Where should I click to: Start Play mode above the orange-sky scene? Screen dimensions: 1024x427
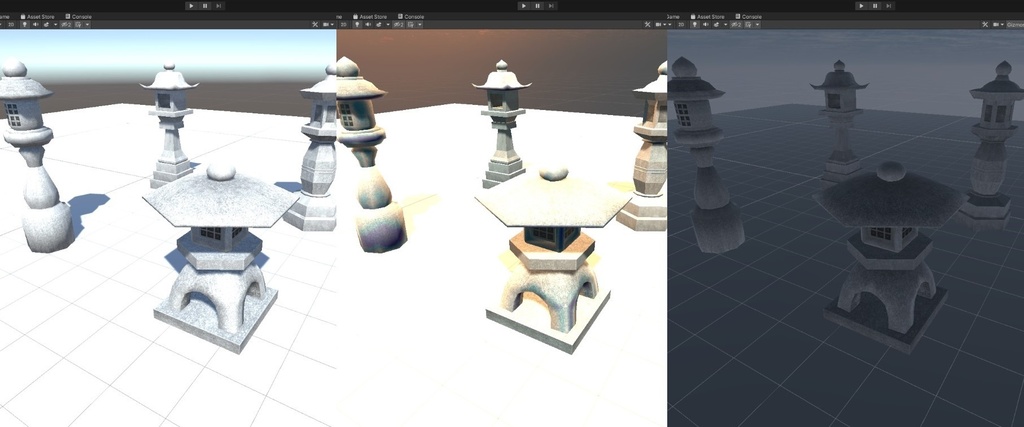[524, 6]
